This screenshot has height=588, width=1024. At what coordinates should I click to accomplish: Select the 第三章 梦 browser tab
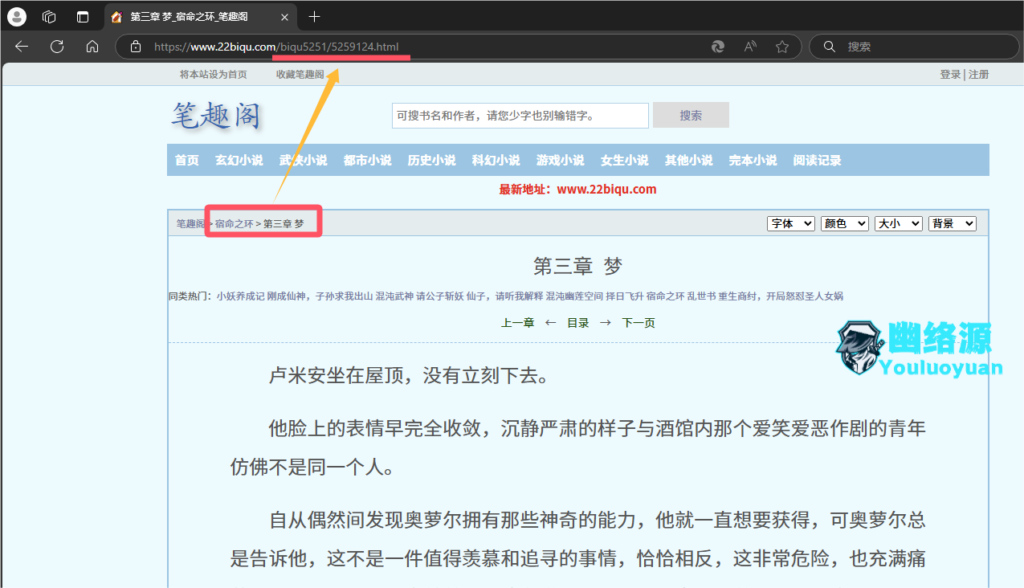click(x=190, y=16)
